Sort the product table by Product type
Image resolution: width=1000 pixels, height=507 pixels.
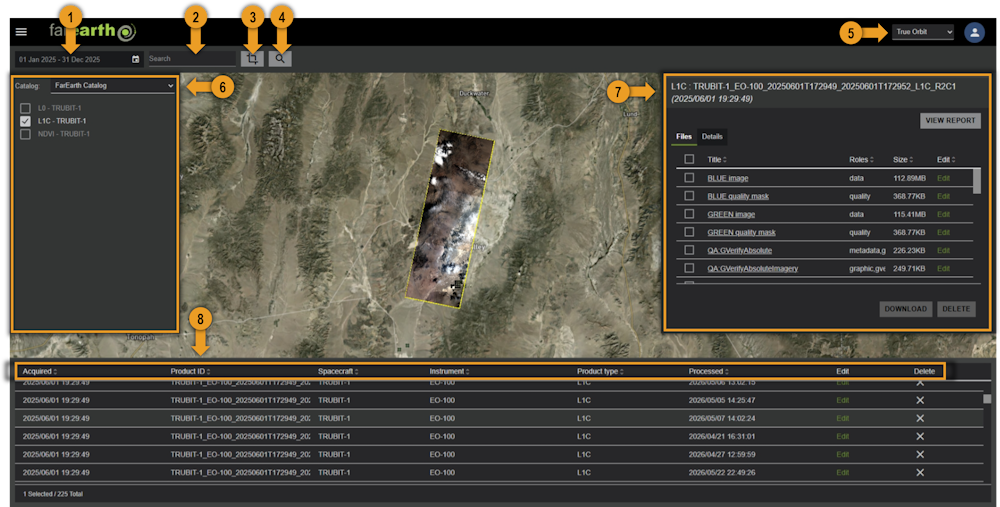600,371
